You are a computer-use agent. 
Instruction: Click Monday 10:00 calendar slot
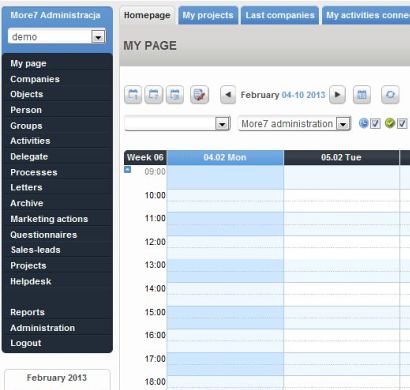pos(225,195)
